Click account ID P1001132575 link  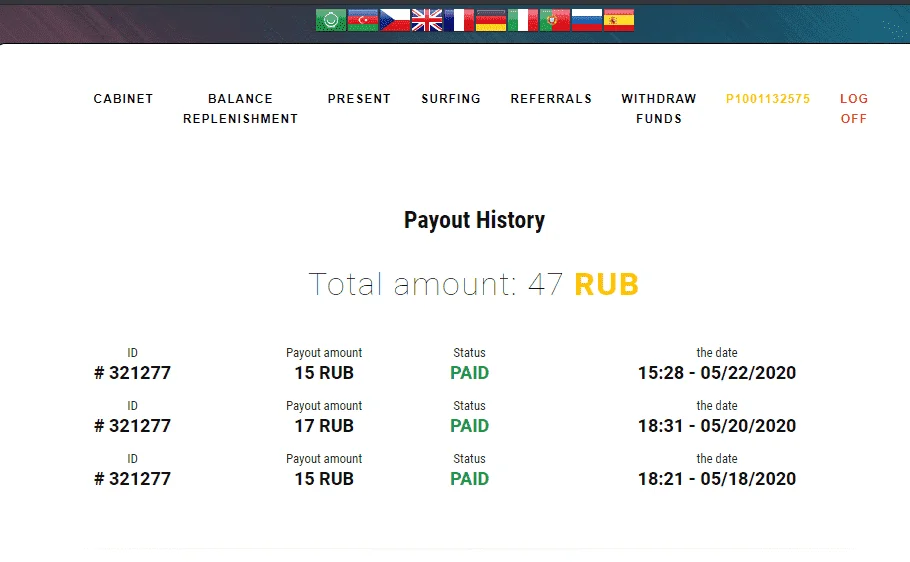pos(768,99)
